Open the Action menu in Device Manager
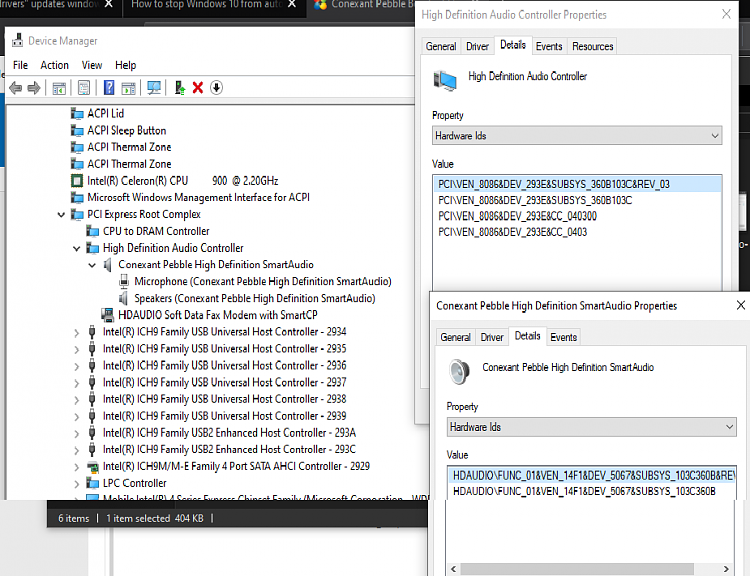 tap(55, 65)
